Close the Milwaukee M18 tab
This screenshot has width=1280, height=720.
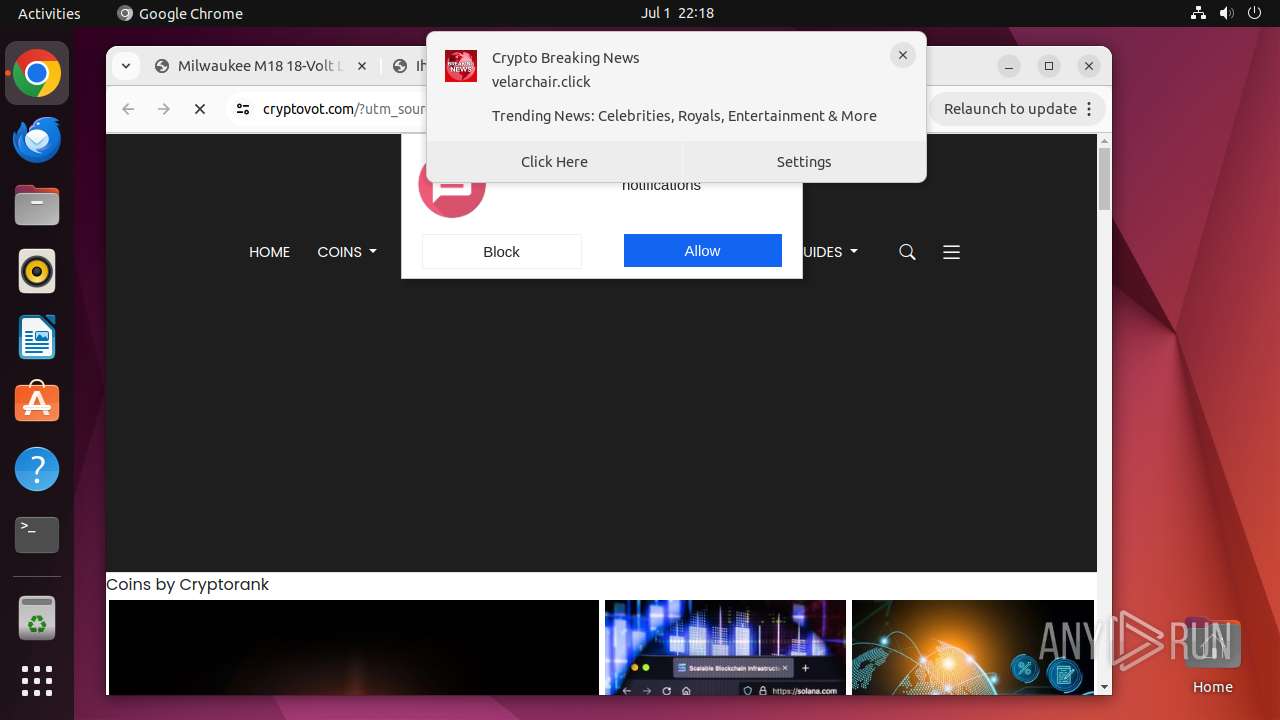point(362,66)
